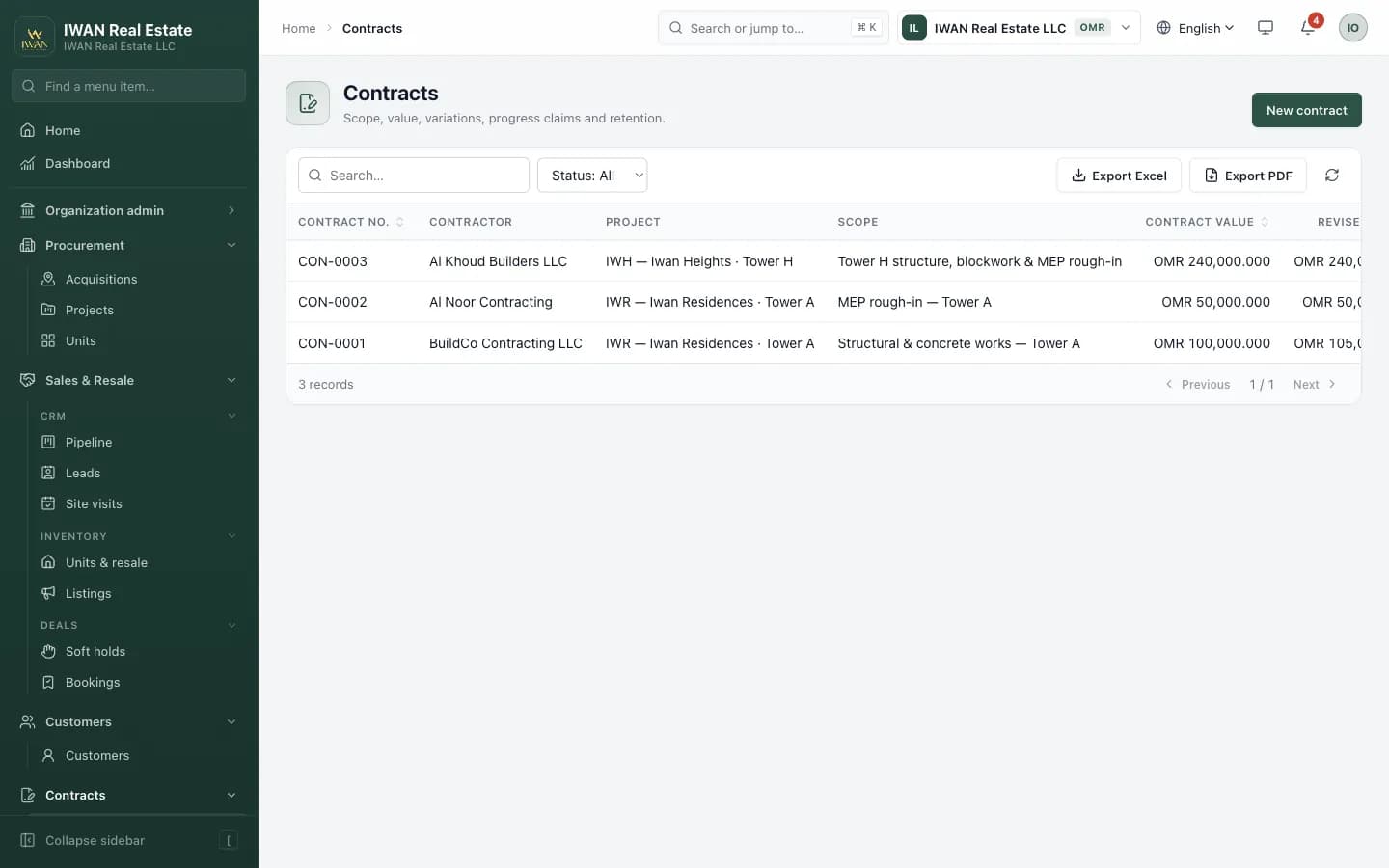The image size is (1389, 868).
Task: Click the Projects folder icon
Action: [x=48, y=310]
